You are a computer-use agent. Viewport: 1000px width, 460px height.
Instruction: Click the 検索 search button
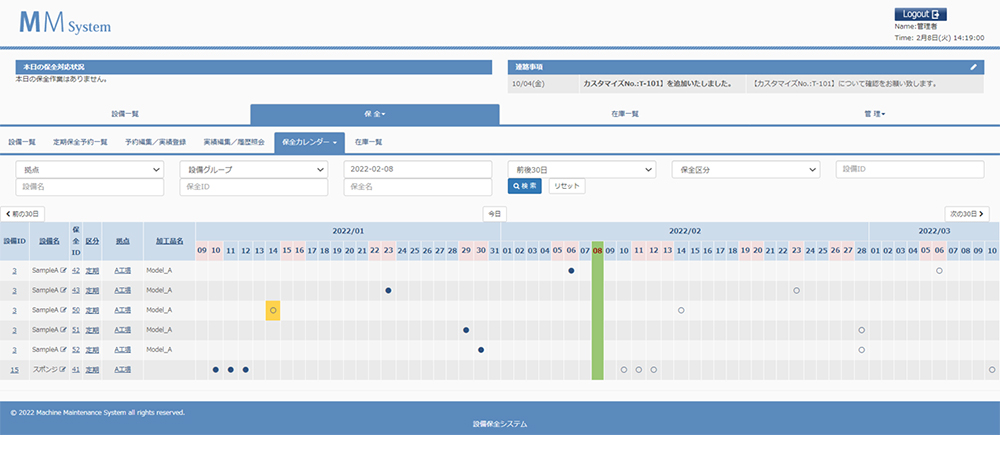point(524,186)
